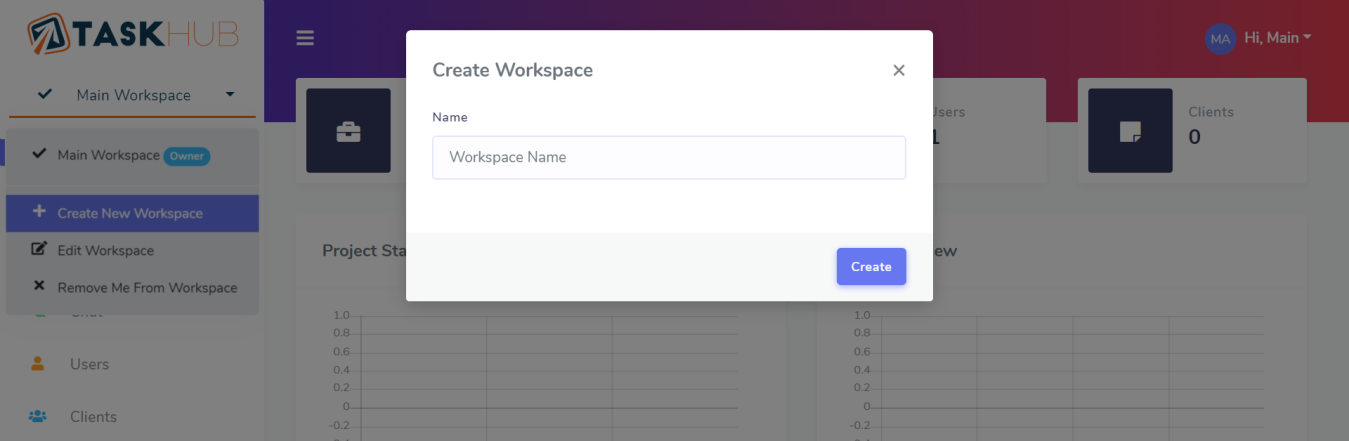Focus the Workspace Name input field
Screen dimensions: 1349x441
coord(668,157)
